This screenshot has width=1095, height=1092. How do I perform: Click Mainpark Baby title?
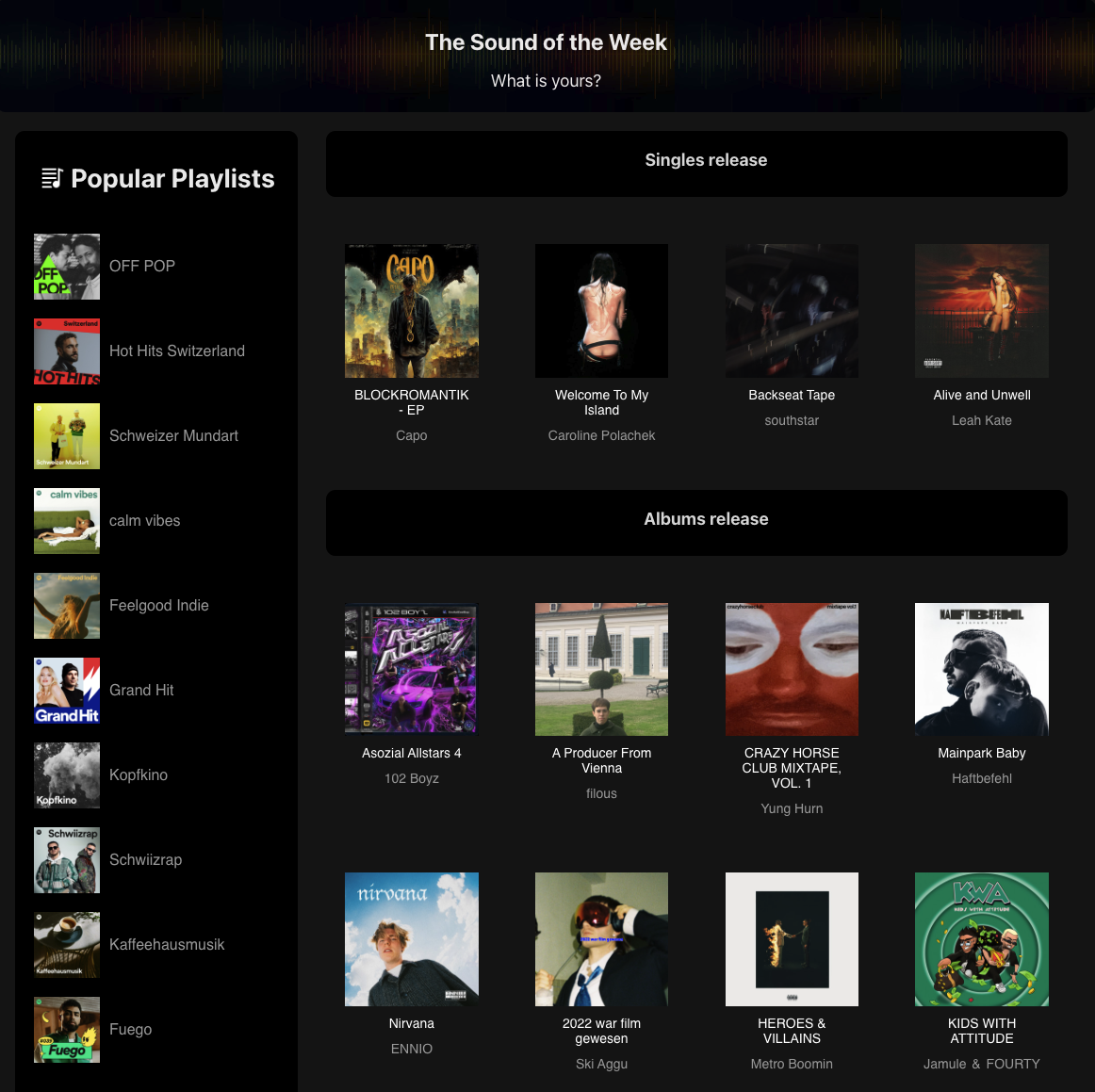coord(982,754)
